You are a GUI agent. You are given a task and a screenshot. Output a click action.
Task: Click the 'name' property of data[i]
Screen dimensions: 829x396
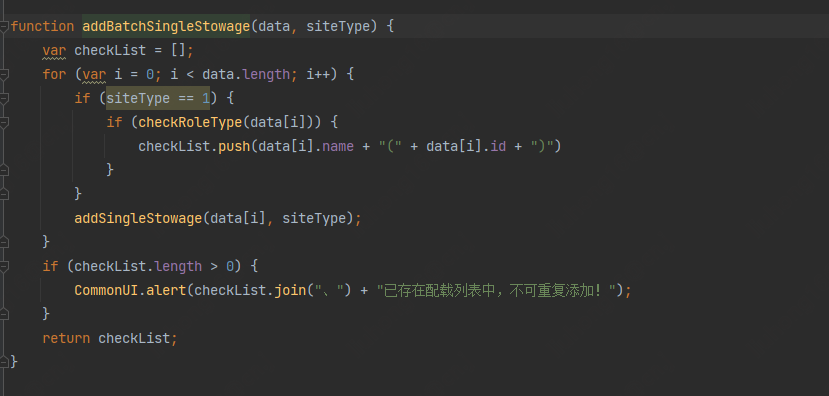point(338,146)
